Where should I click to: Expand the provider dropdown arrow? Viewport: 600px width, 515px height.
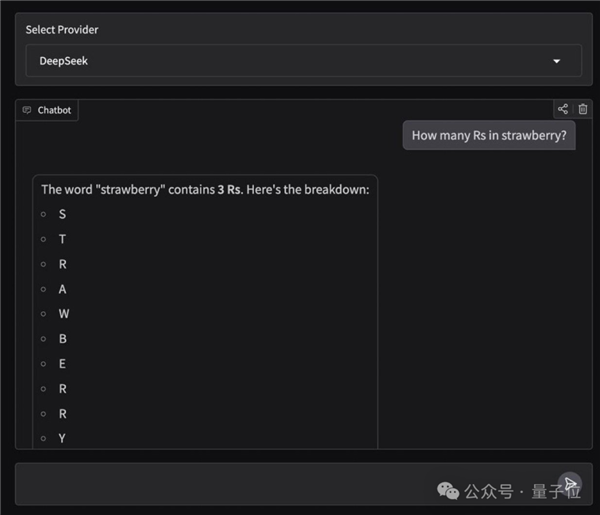[x=557, y=61]
